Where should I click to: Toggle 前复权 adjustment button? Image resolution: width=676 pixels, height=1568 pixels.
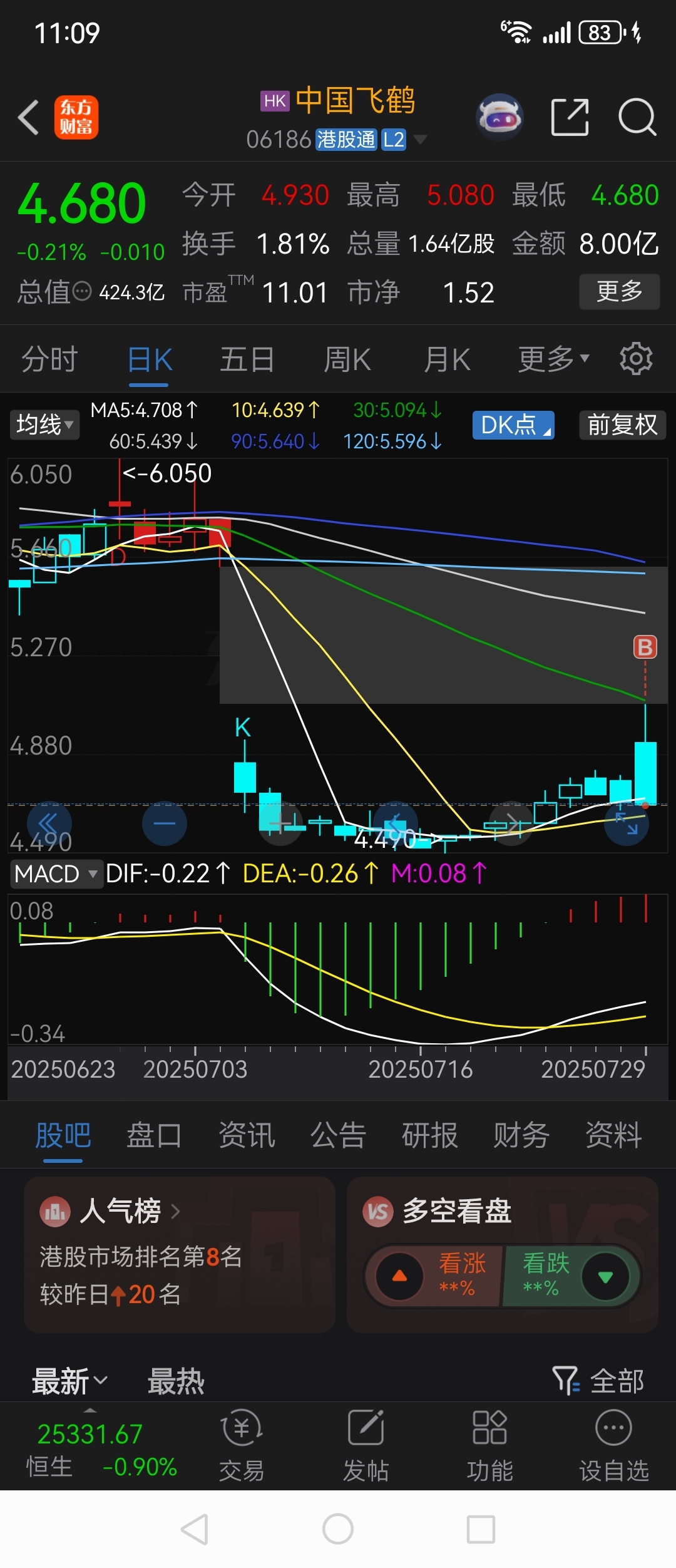click(x=622, y=425)
